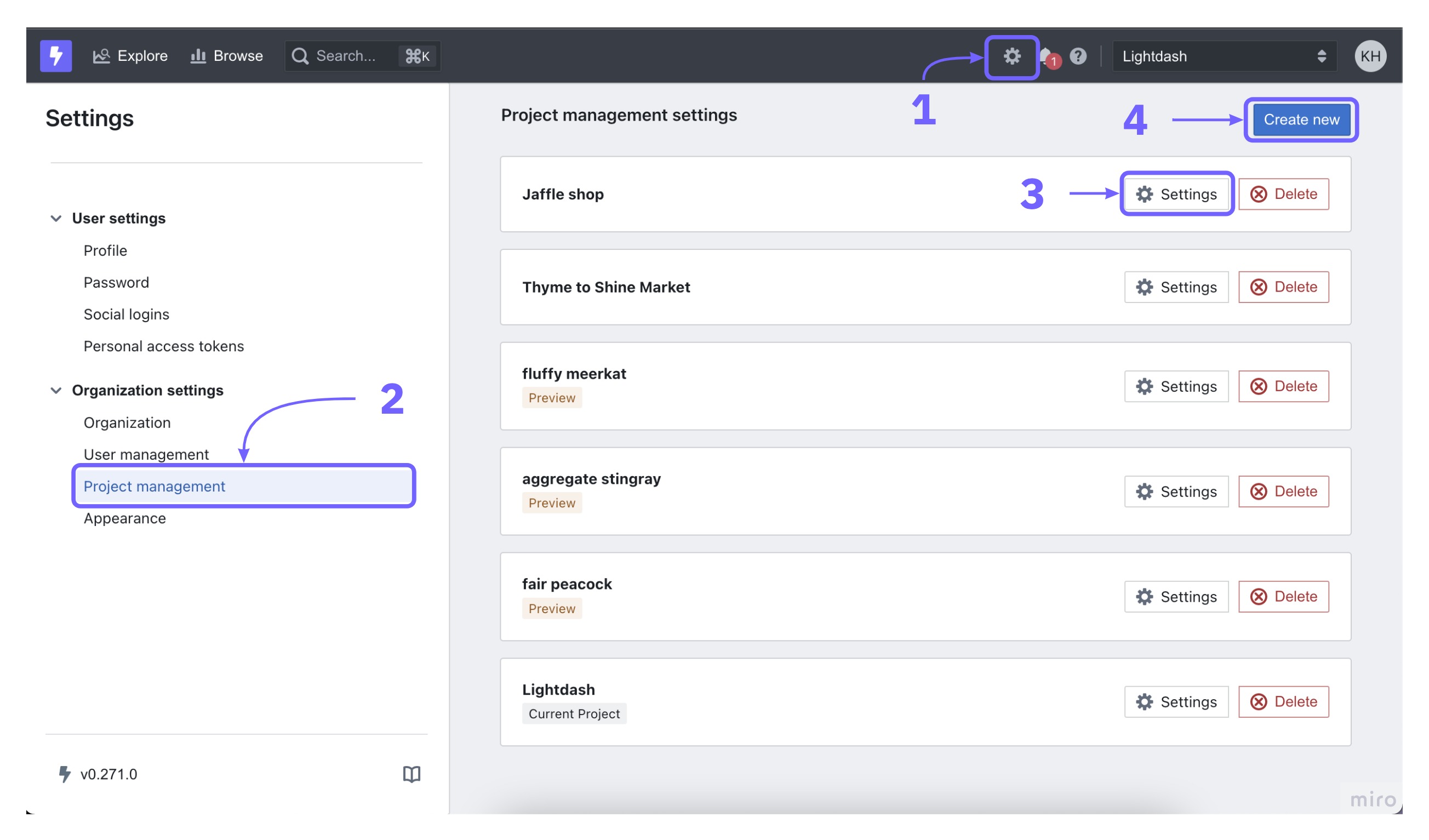This screenshot has width=1429, height=840.
Task: Open Settings for fluffy meerkat
Action: [x=1176, y=386]
